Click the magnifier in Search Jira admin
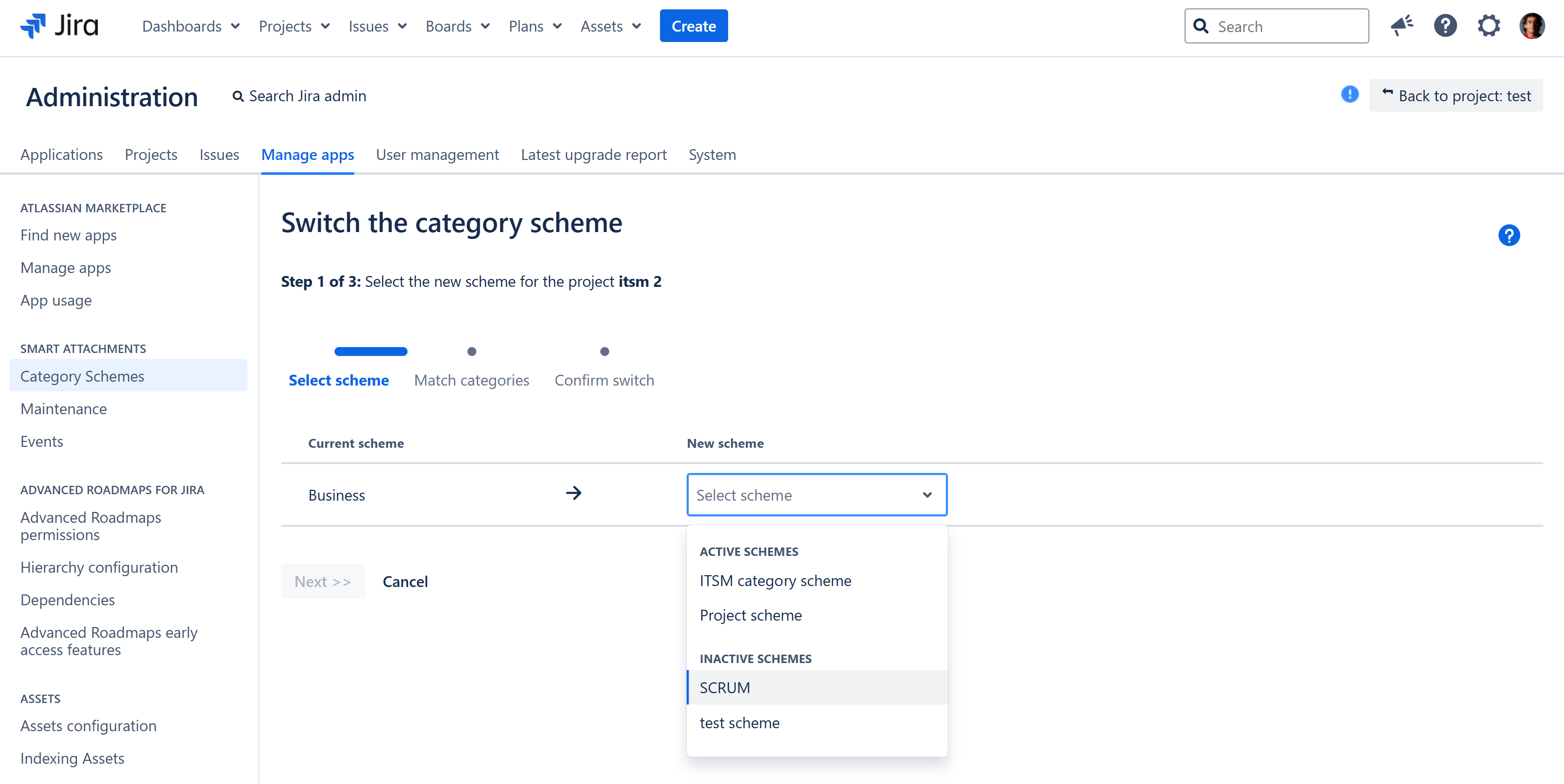Image resolution: width=1564 pixels, height=784 pixels. click(x=238, y=96)
